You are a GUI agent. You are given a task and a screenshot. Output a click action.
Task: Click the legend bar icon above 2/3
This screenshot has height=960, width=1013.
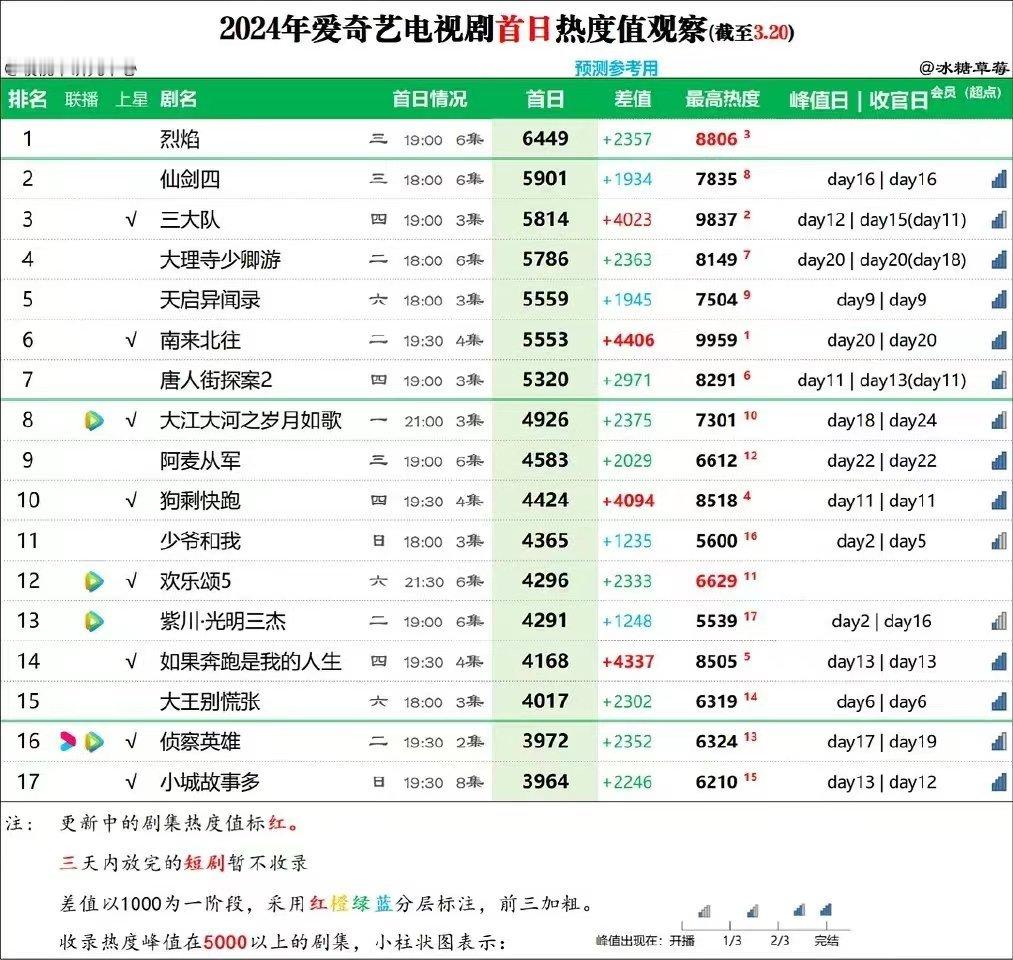pyautogui.click(x=799, y=910)
